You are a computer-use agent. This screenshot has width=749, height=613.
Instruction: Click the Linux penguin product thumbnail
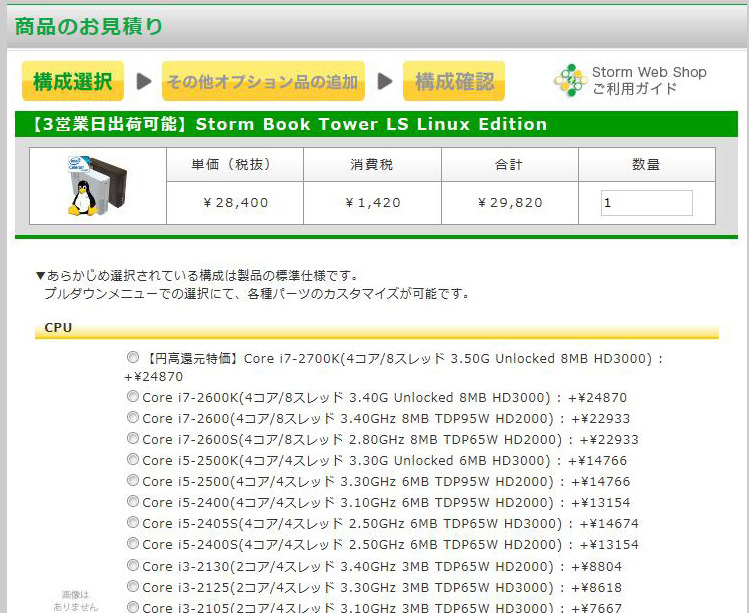click(x=97, y=185)
